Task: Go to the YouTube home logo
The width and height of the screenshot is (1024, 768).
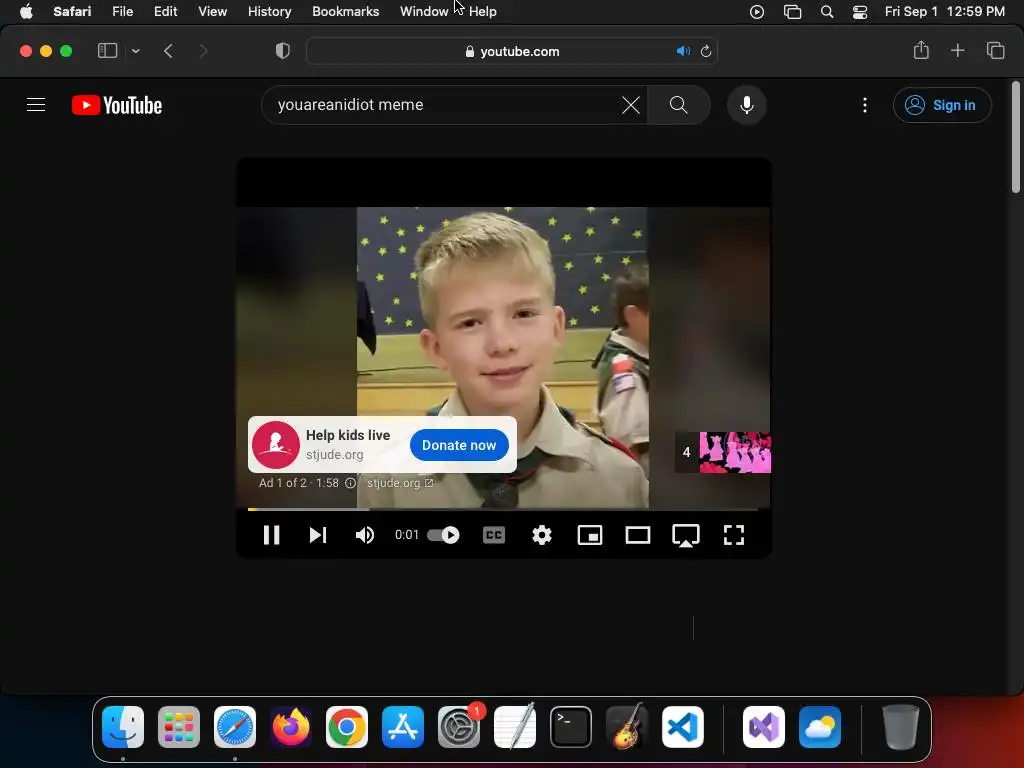Action: pyautogui.click(x=117, y=105)
